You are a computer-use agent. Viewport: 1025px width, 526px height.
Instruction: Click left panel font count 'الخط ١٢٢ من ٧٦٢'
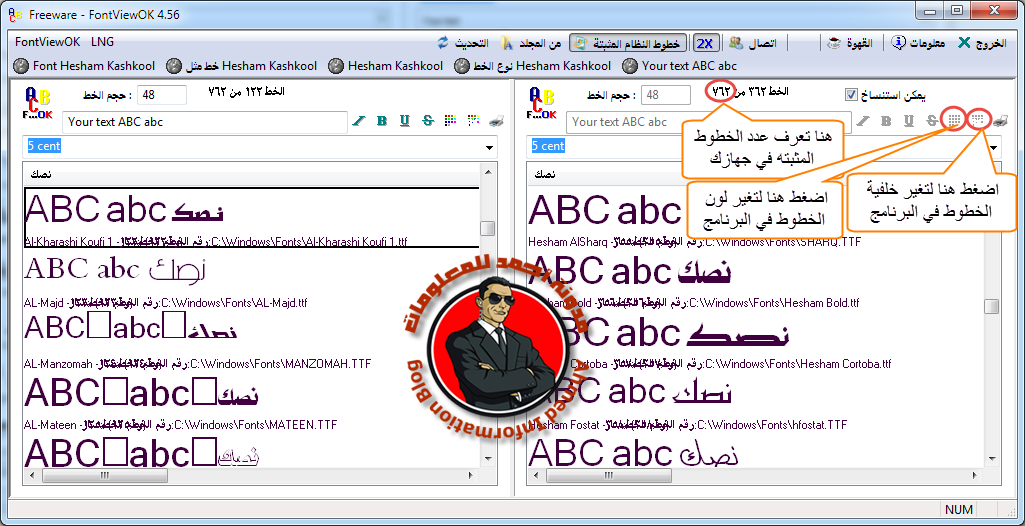(x=246, y=92)
